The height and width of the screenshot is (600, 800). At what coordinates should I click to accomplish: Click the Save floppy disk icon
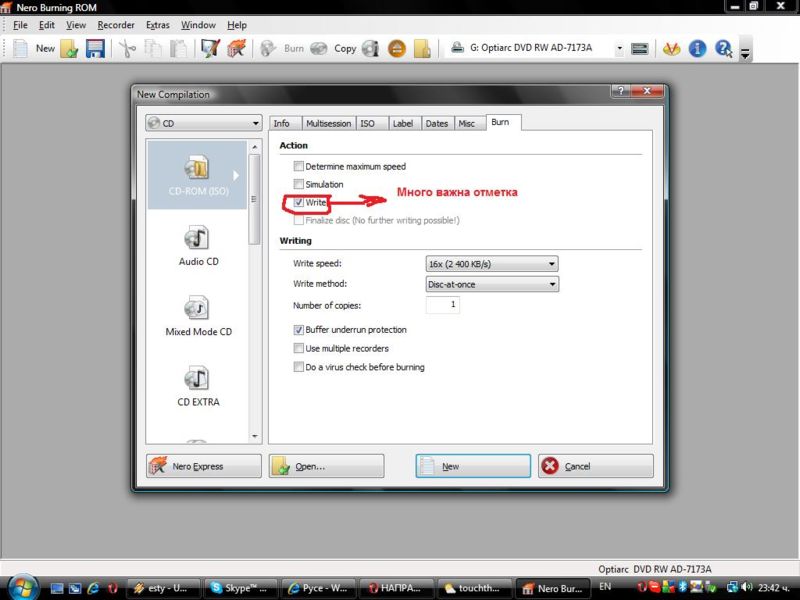[95, 49]
